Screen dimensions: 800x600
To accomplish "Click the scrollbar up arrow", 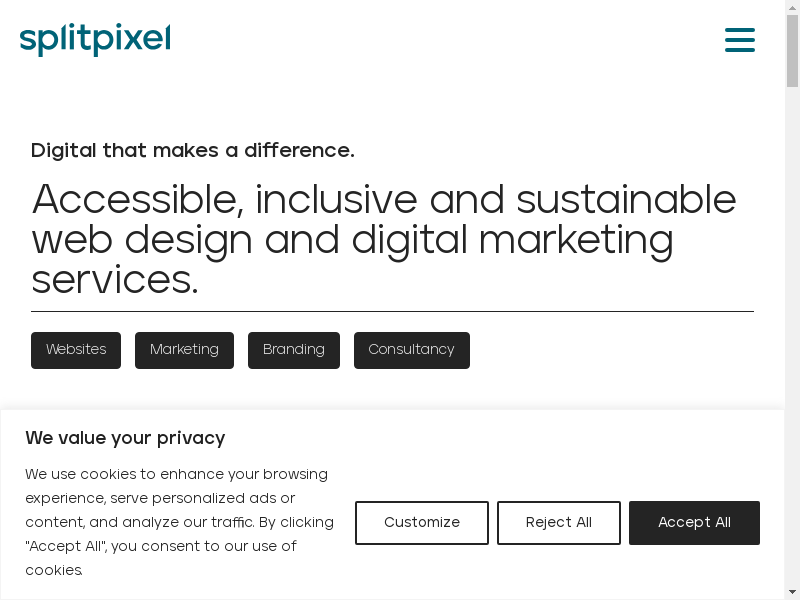I will tap(792, 8).
